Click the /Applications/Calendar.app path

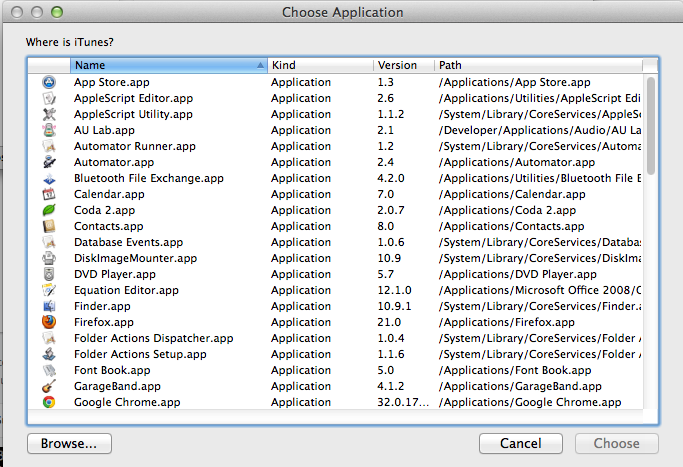coord(512,194)
